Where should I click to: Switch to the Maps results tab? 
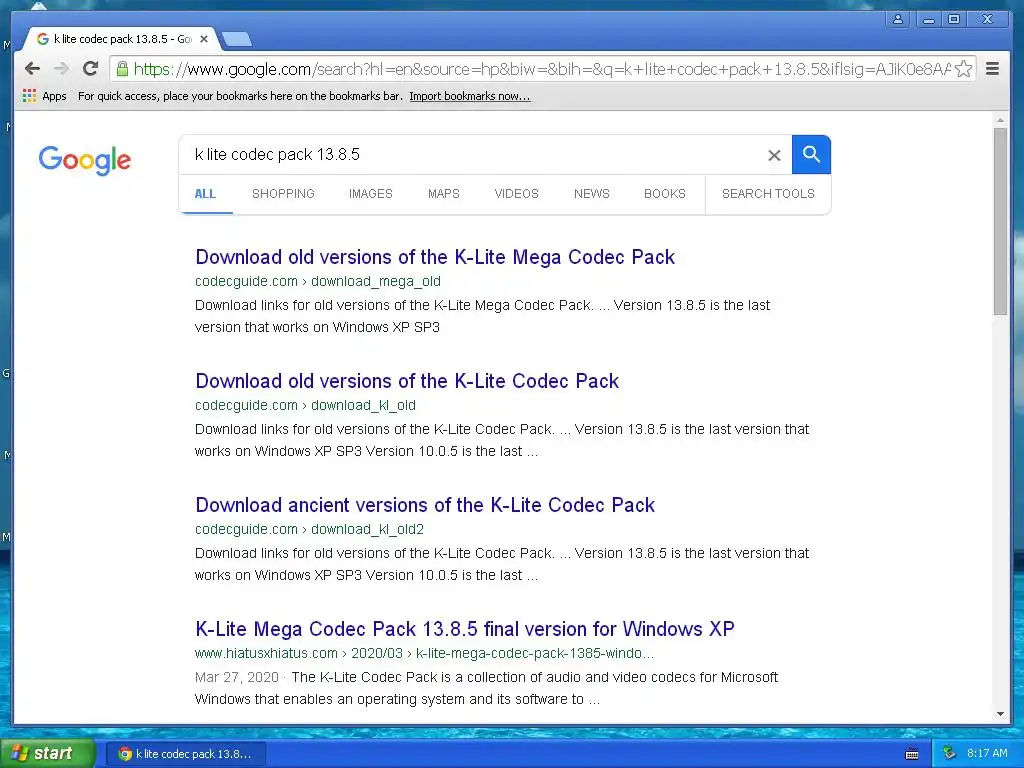coord(443,194)
